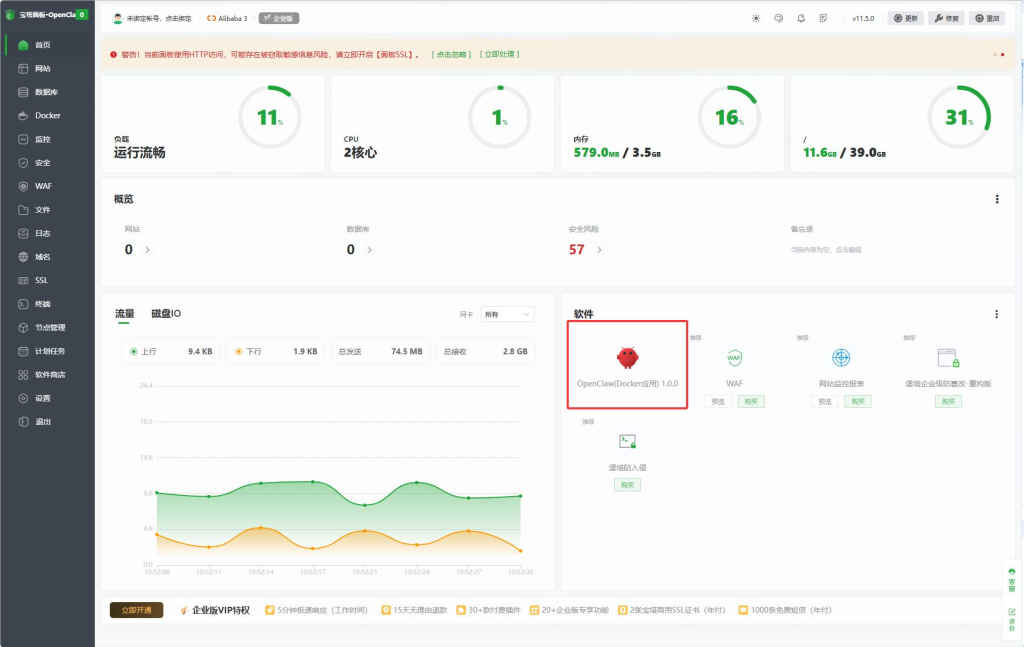Toggle the sun-shaped theme icon in header
1024x647 pixels.
coord(756,18)
